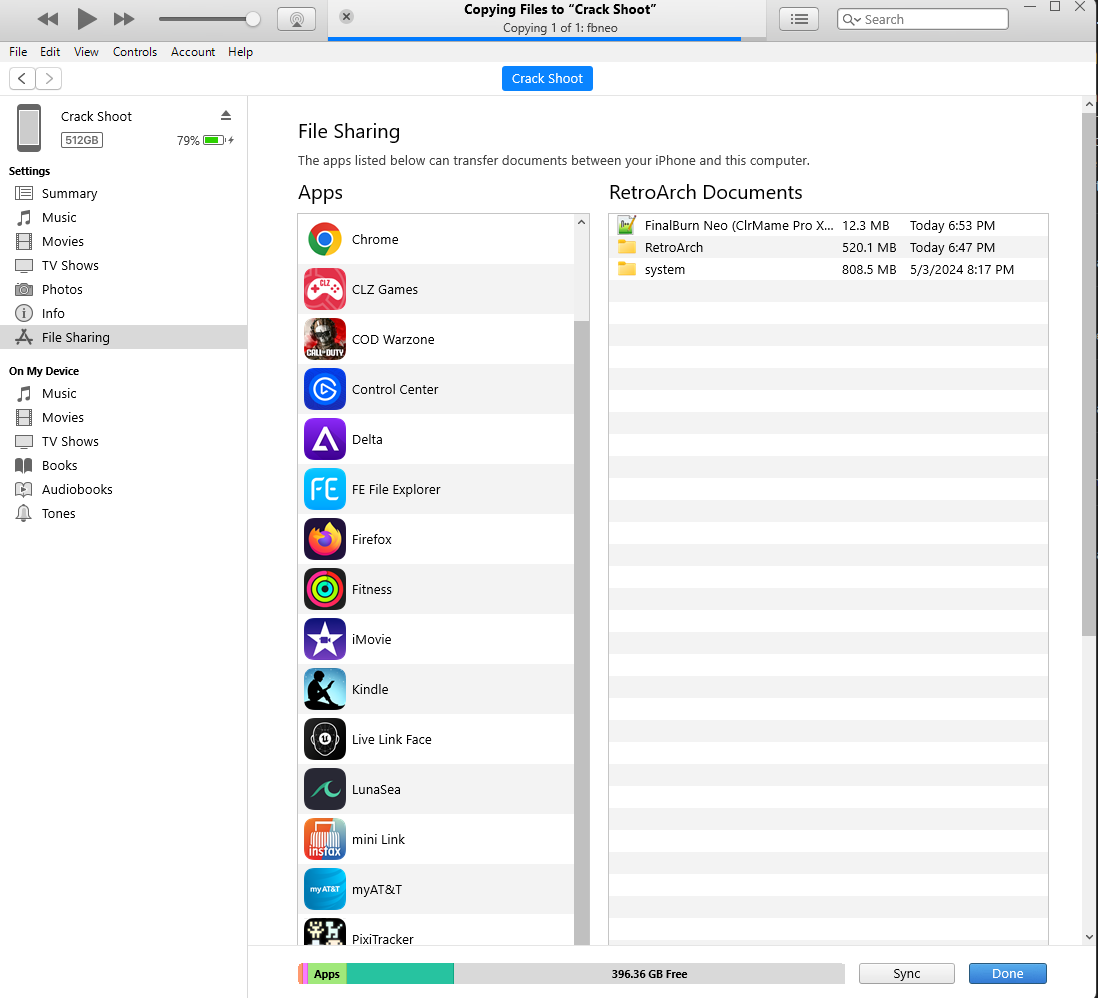Select the Control Center app icon

pos(325,389)
